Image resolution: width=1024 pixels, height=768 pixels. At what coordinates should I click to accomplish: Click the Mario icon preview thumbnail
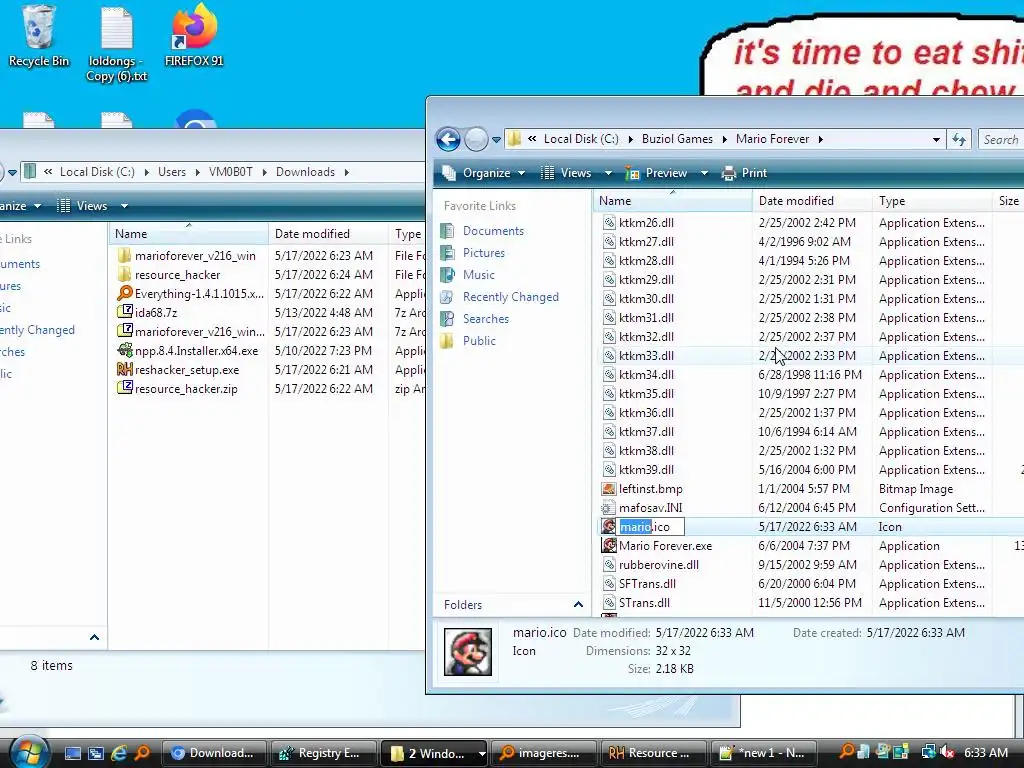pyautogui.click(x=468, y=652)
